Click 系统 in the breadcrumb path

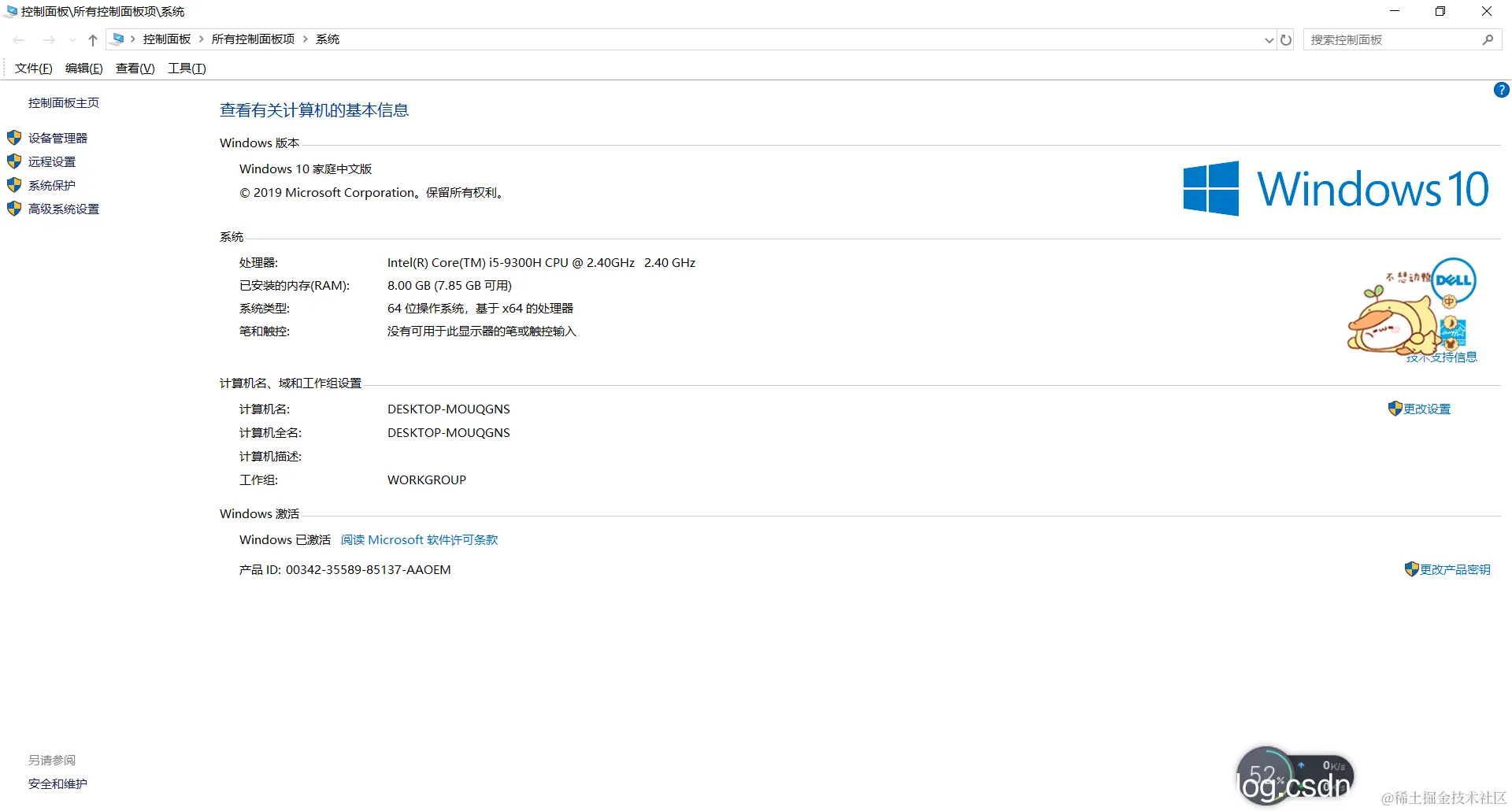point(328,39)
